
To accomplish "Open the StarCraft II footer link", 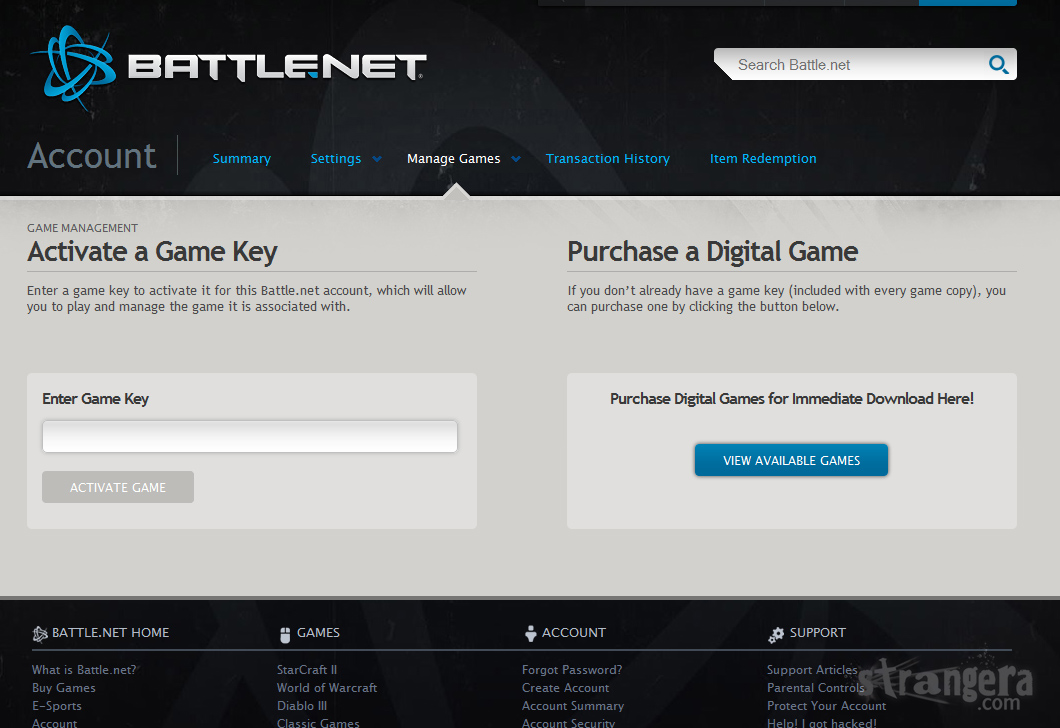I will click(x=307, y=670).
